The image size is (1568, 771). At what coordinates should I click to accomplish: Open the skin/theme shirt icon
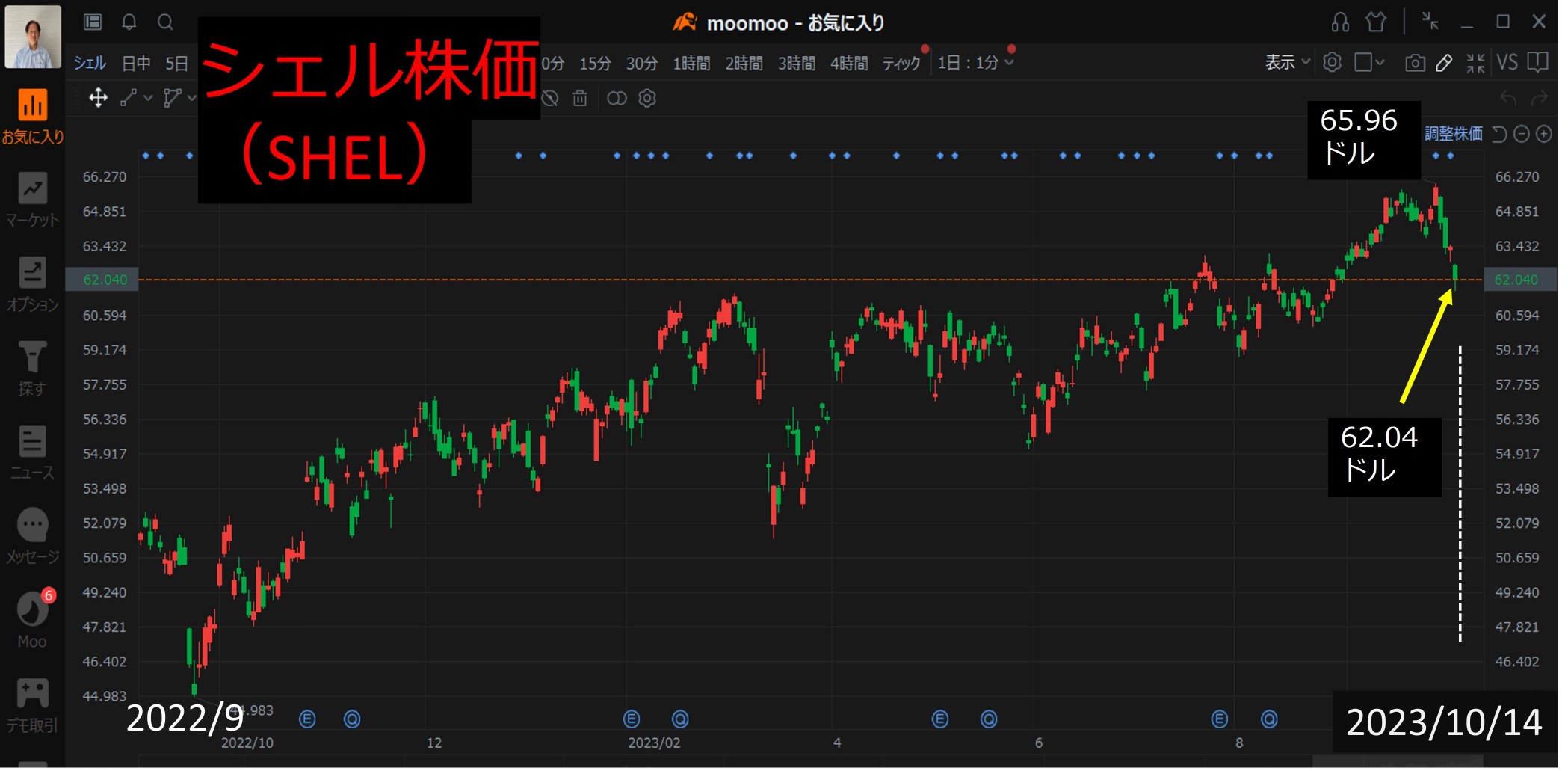(x=1376, y=22)
